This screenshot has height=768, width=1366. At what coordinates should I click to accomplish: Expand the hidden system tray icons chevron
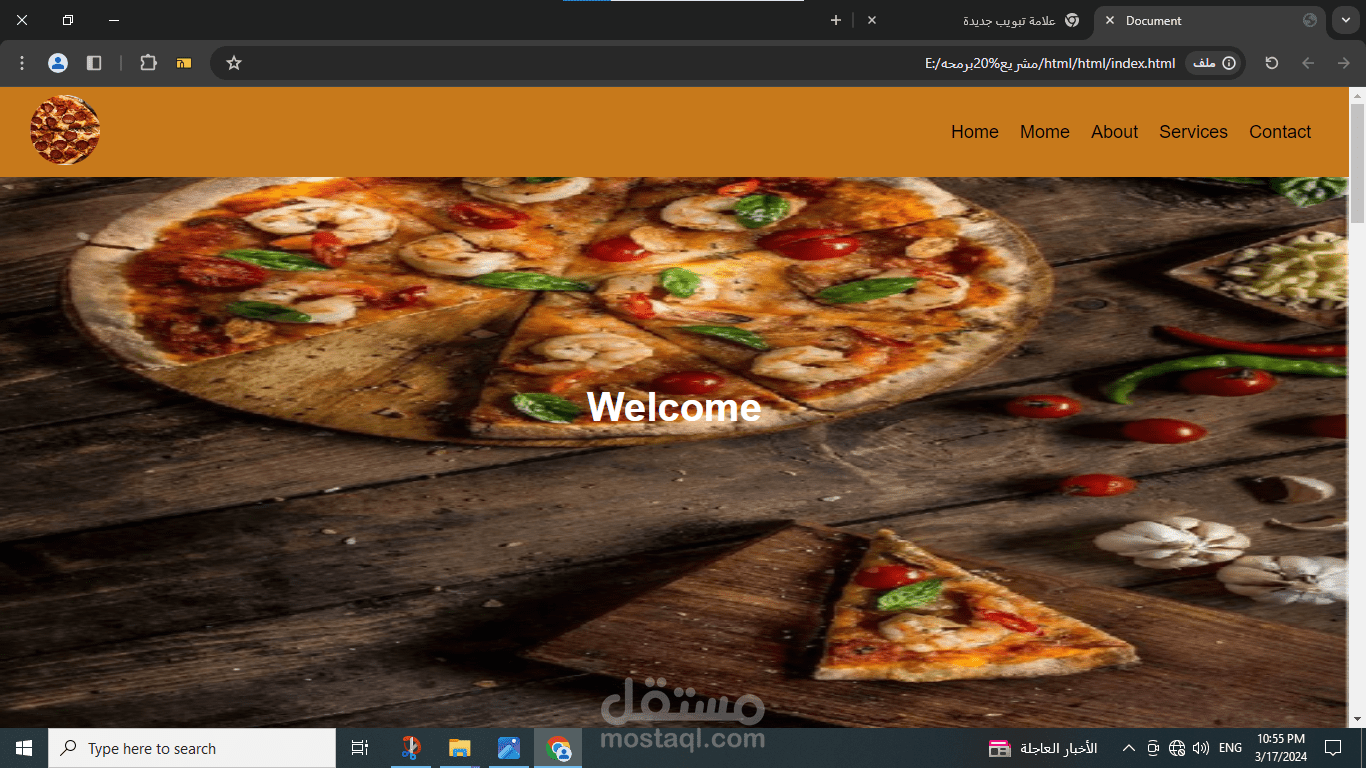click(x=1129, y=748)
